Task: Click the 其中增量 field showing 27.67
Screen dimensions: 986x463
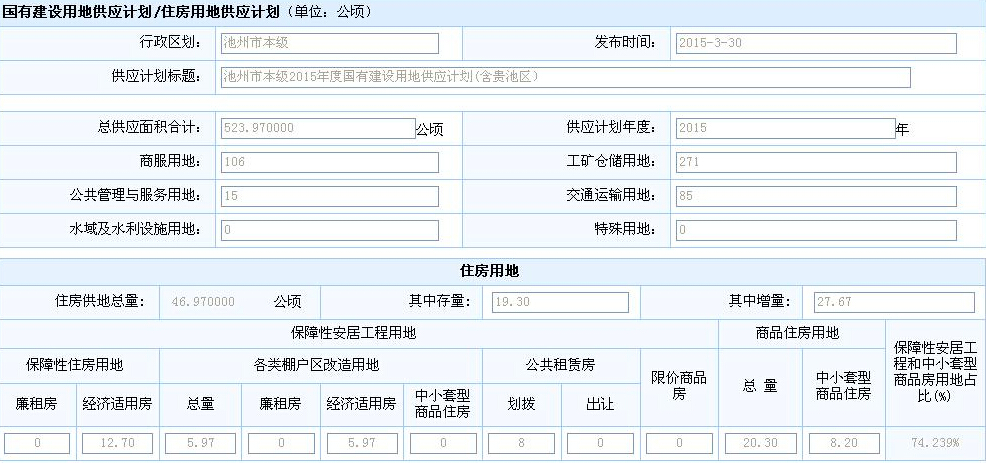Action: pos(893,302)
